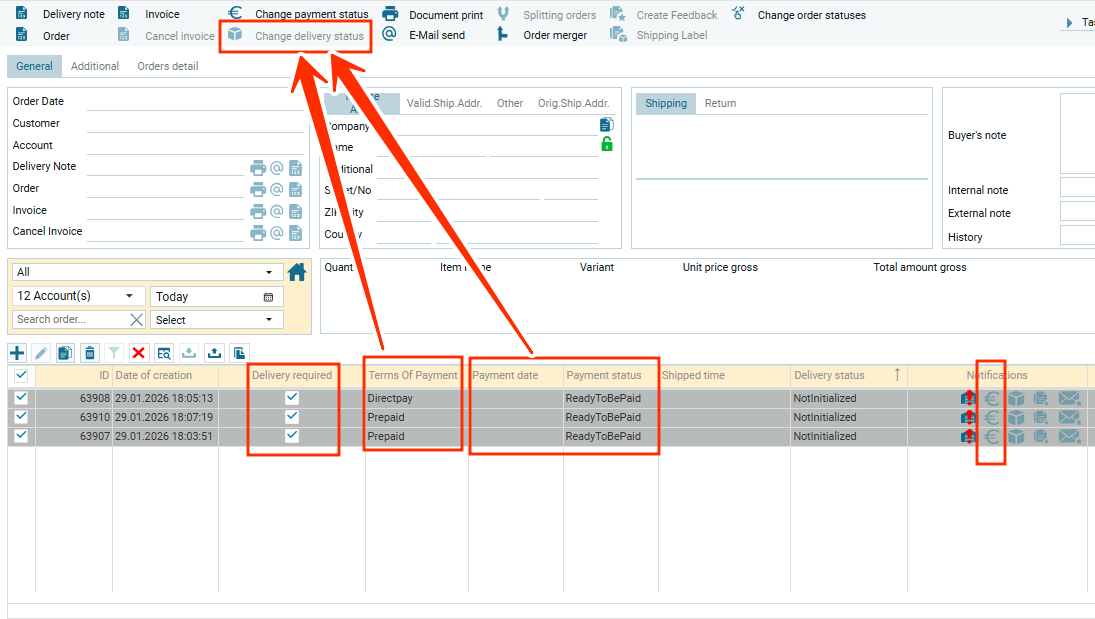
Task: Click the trash bin icon in grid toolbar
Action: tap(90, 352)
